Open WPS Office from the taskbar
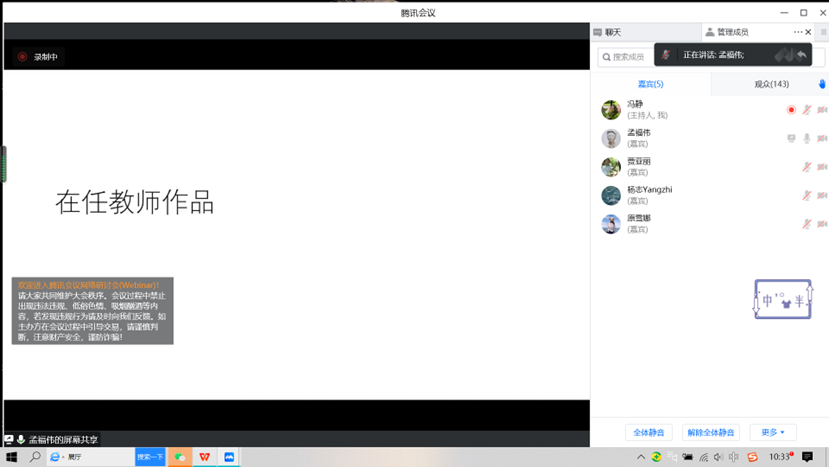 tap(205, 457)
